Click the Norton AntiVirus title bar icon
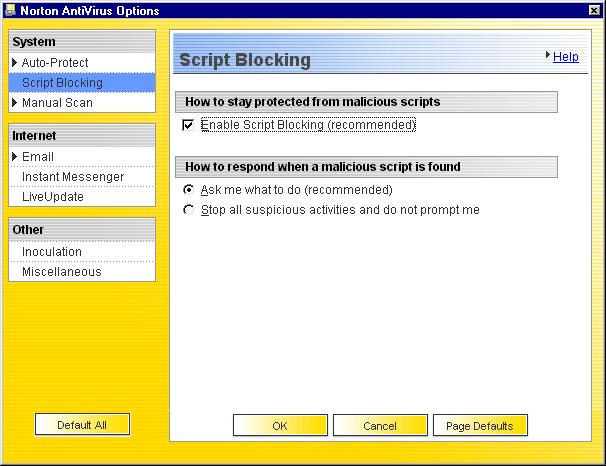606x466 pixels. pyautogui.click(x=10, y=10)
